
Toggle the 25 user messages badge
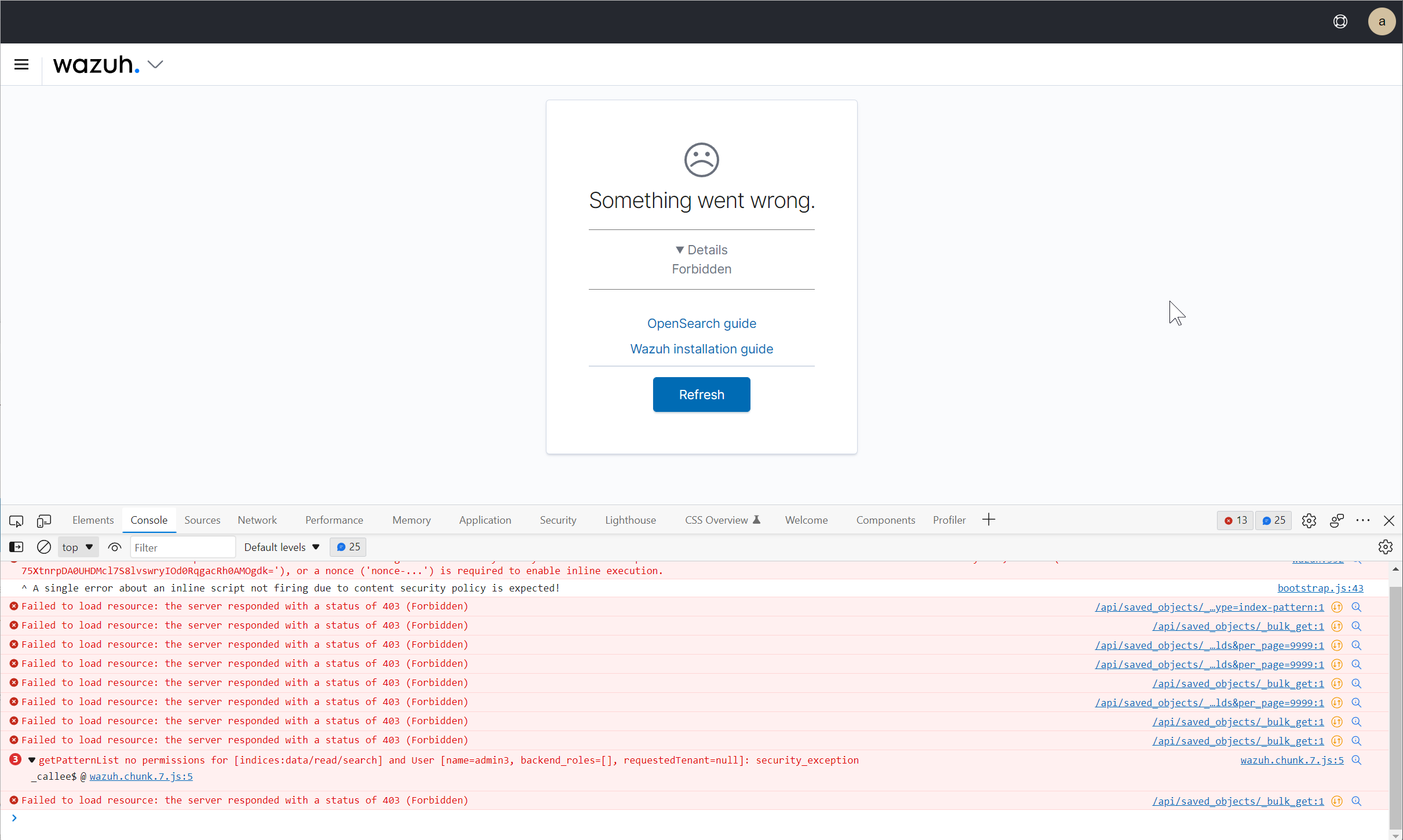tap(1273, 520)
